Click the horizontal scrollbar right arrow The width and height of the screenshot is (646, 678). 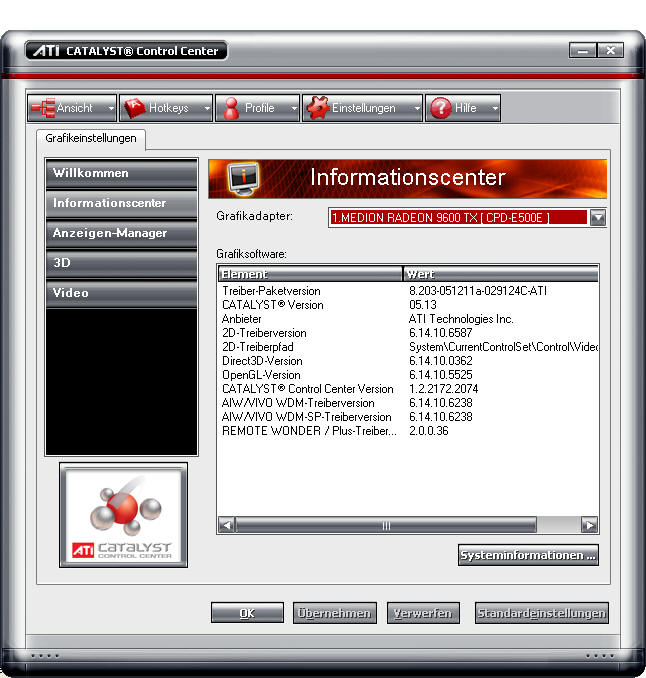pyautogui.click(x=589, y=525)
